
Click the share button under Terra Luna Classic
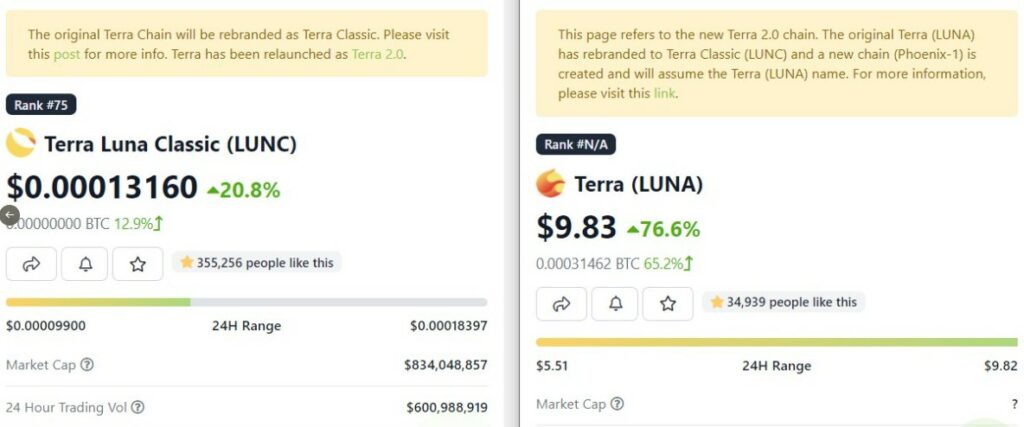tap(31, 264)
